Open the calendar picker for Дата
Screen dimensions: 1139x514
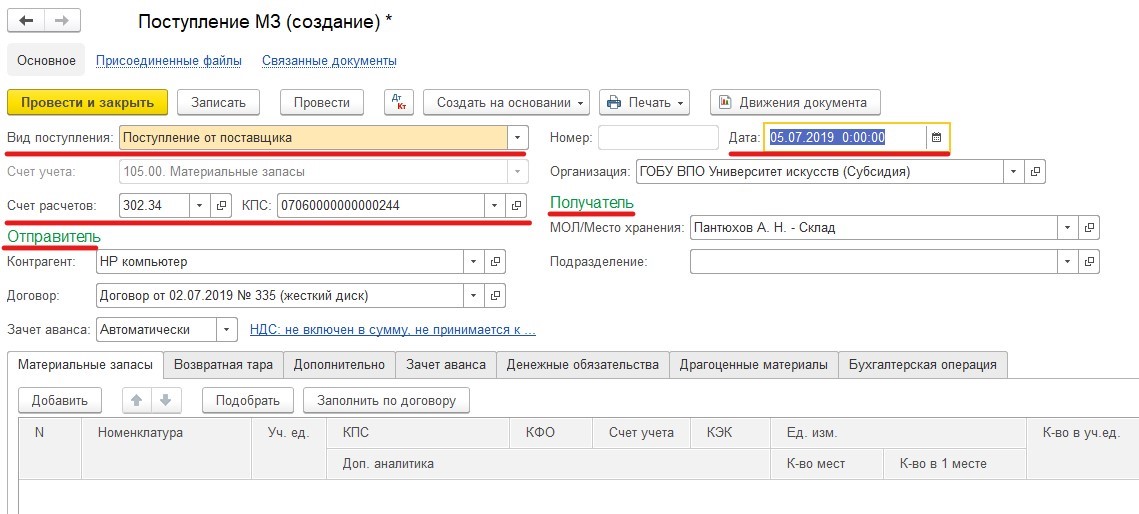pos(936,138)
